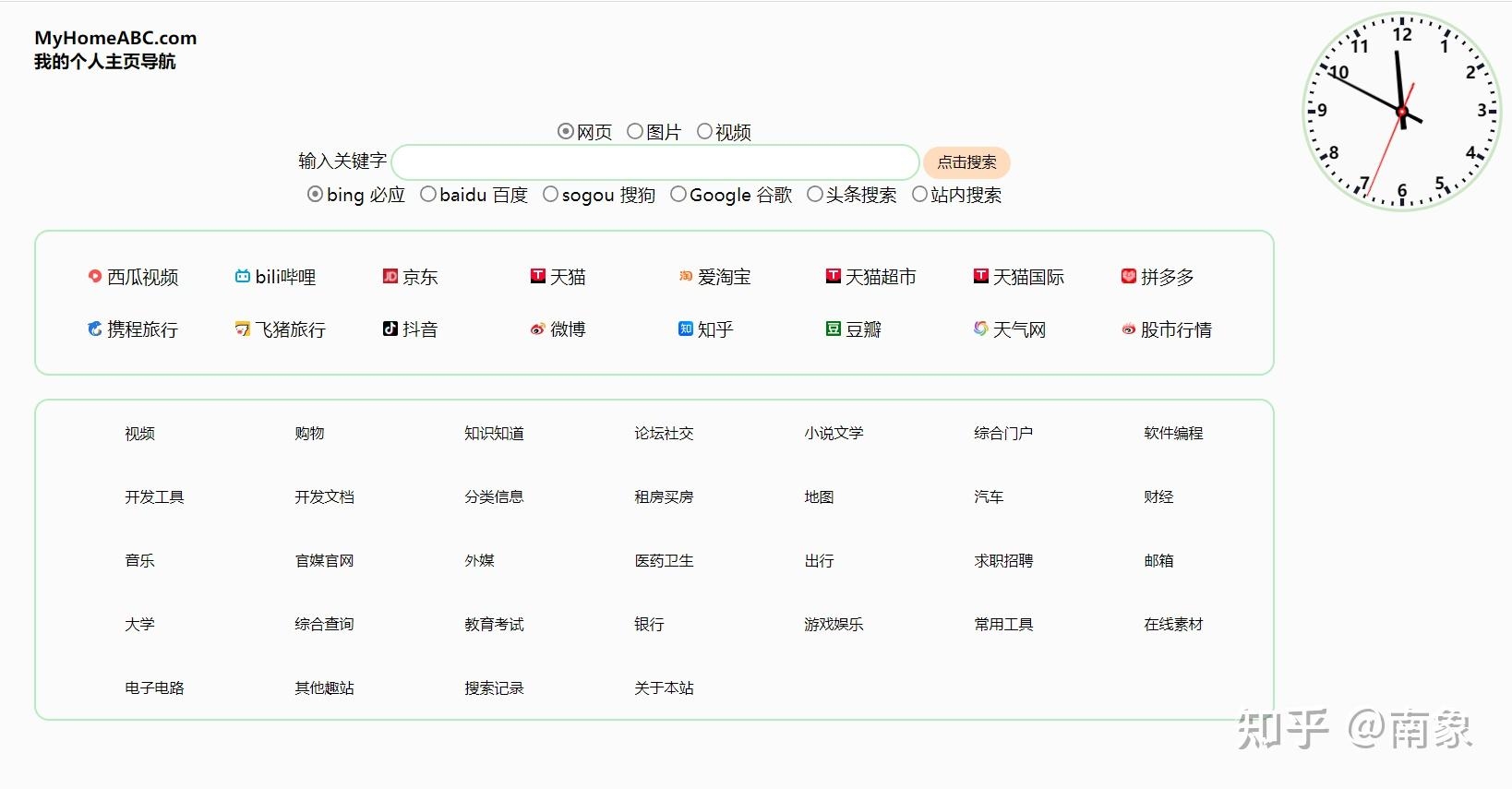Image resolution: width=1512 pixels, height=789 pixels.
Task: Open the 西瓜视频 site icon
Action: pos(95,276)
